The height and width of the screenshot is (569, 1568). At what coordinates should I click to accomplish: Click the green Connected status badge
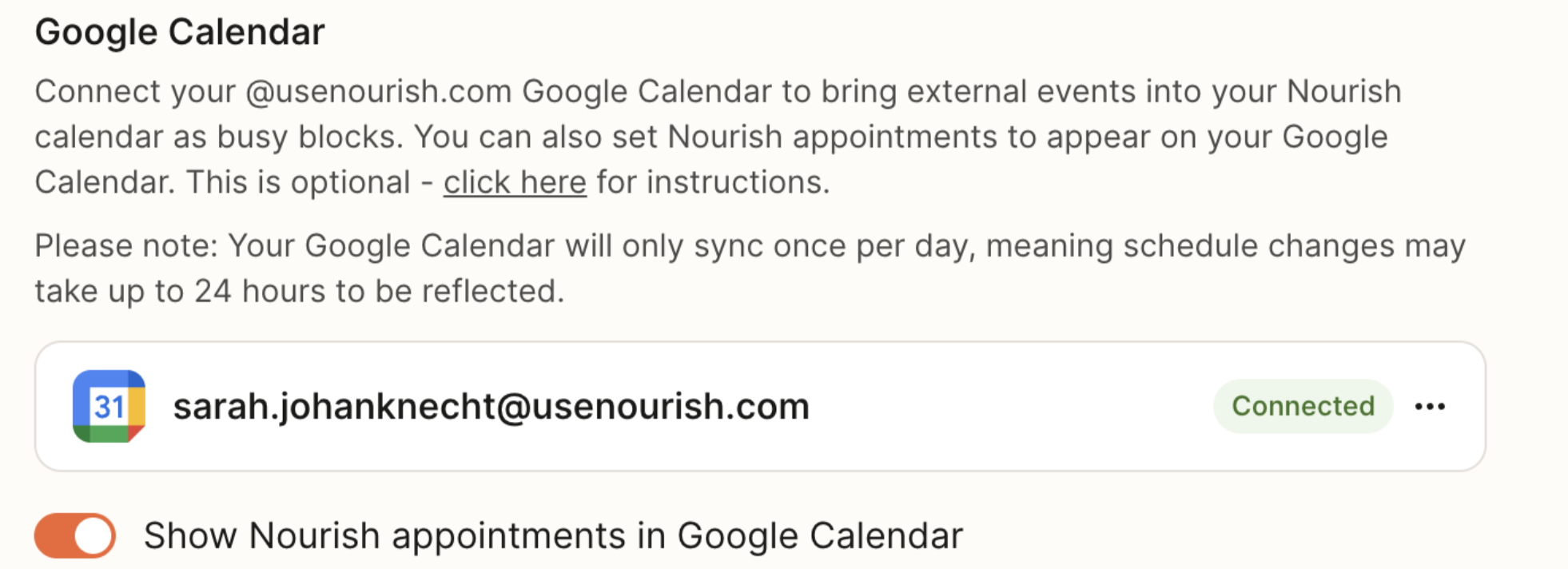point(1303,407)
